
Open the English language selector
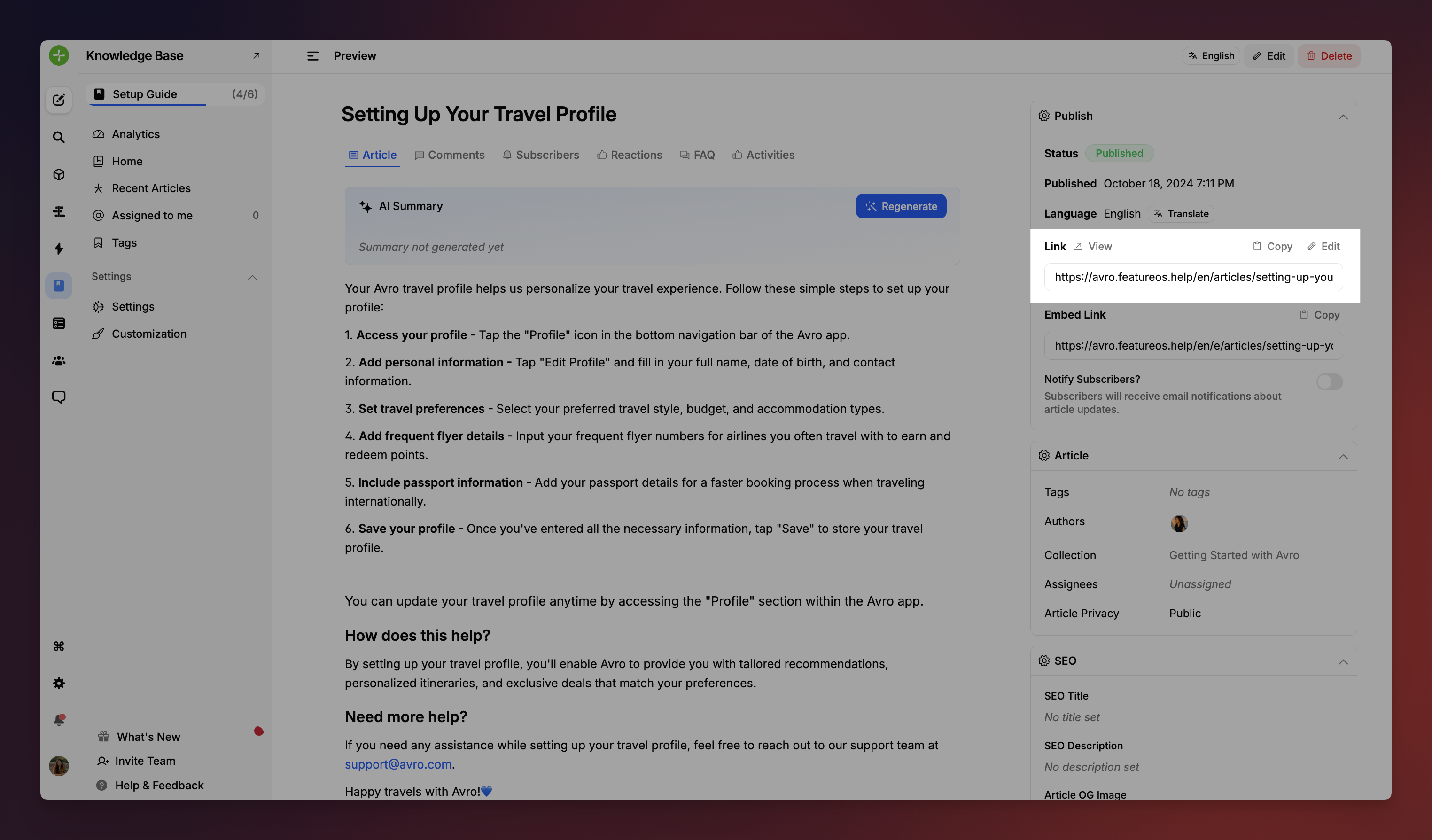pos(1211,56)
